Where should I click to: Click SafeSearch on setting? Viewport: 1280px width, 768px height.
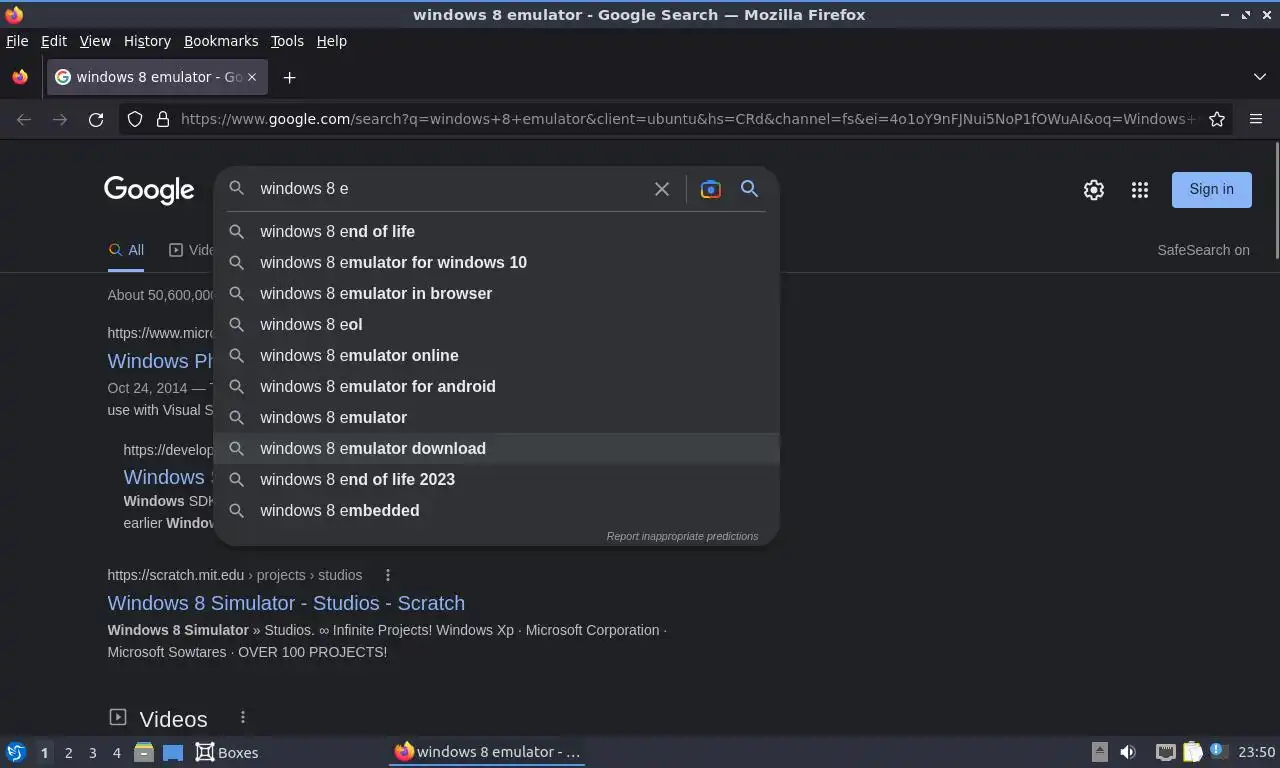click(1203, 250)
